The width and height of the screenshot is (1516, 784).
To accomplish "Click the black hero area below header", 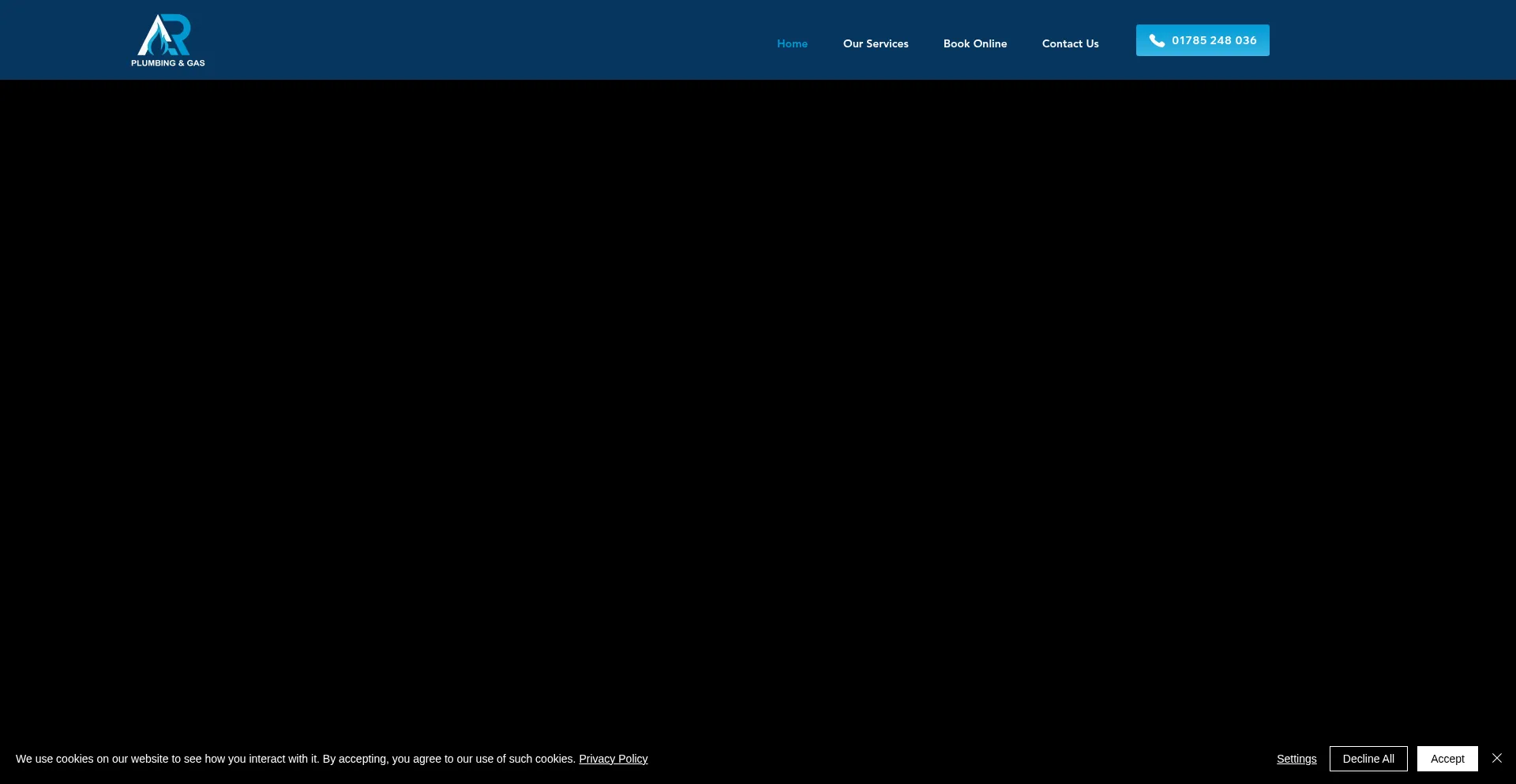I will [758, 395].
